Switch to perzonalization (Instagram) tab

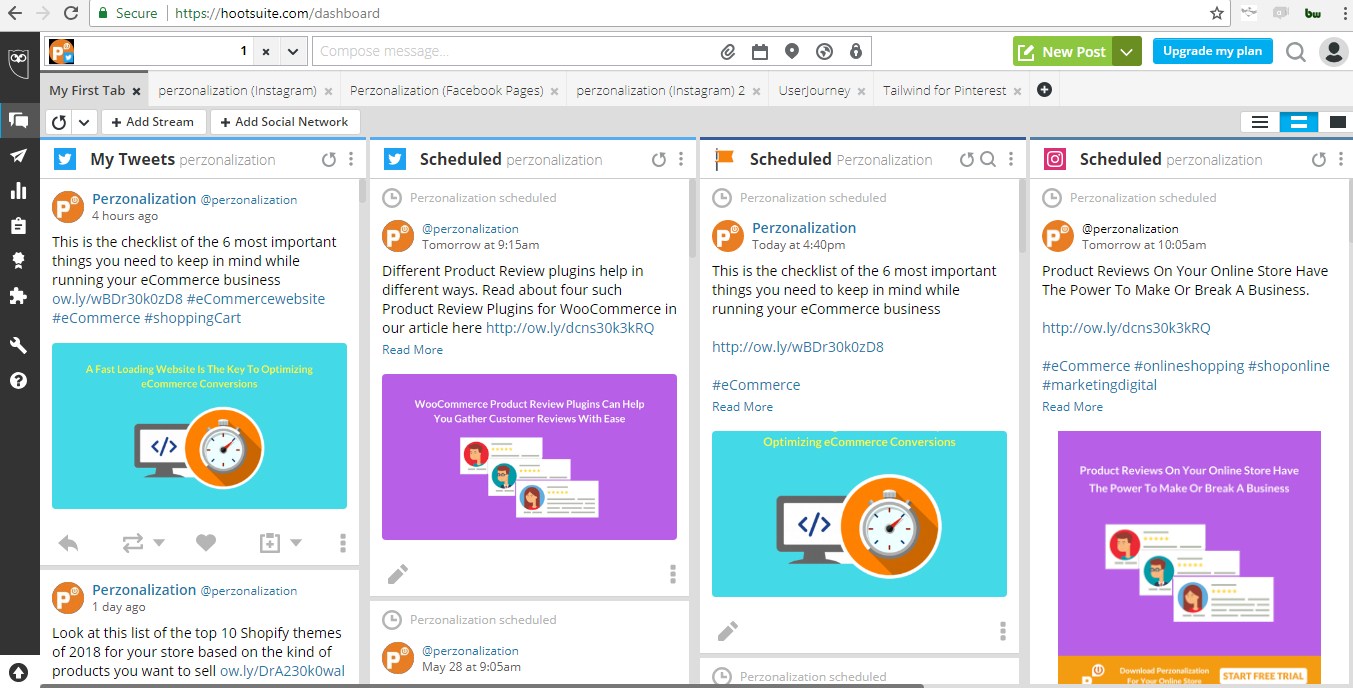[237, 90]
